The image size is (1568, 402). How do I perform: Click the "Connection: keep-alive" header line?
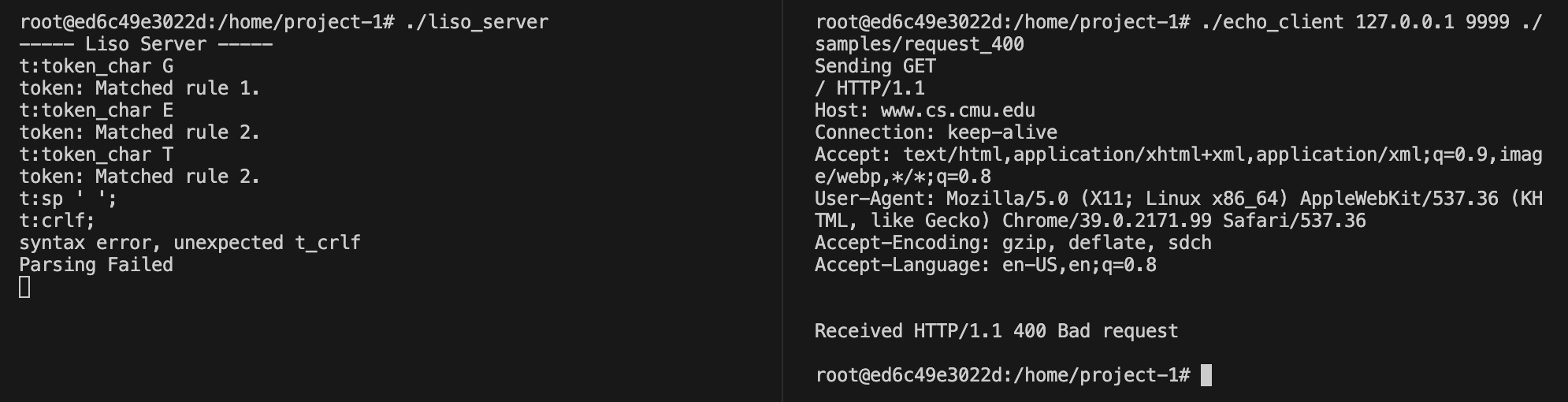click(x=936, y=132)
